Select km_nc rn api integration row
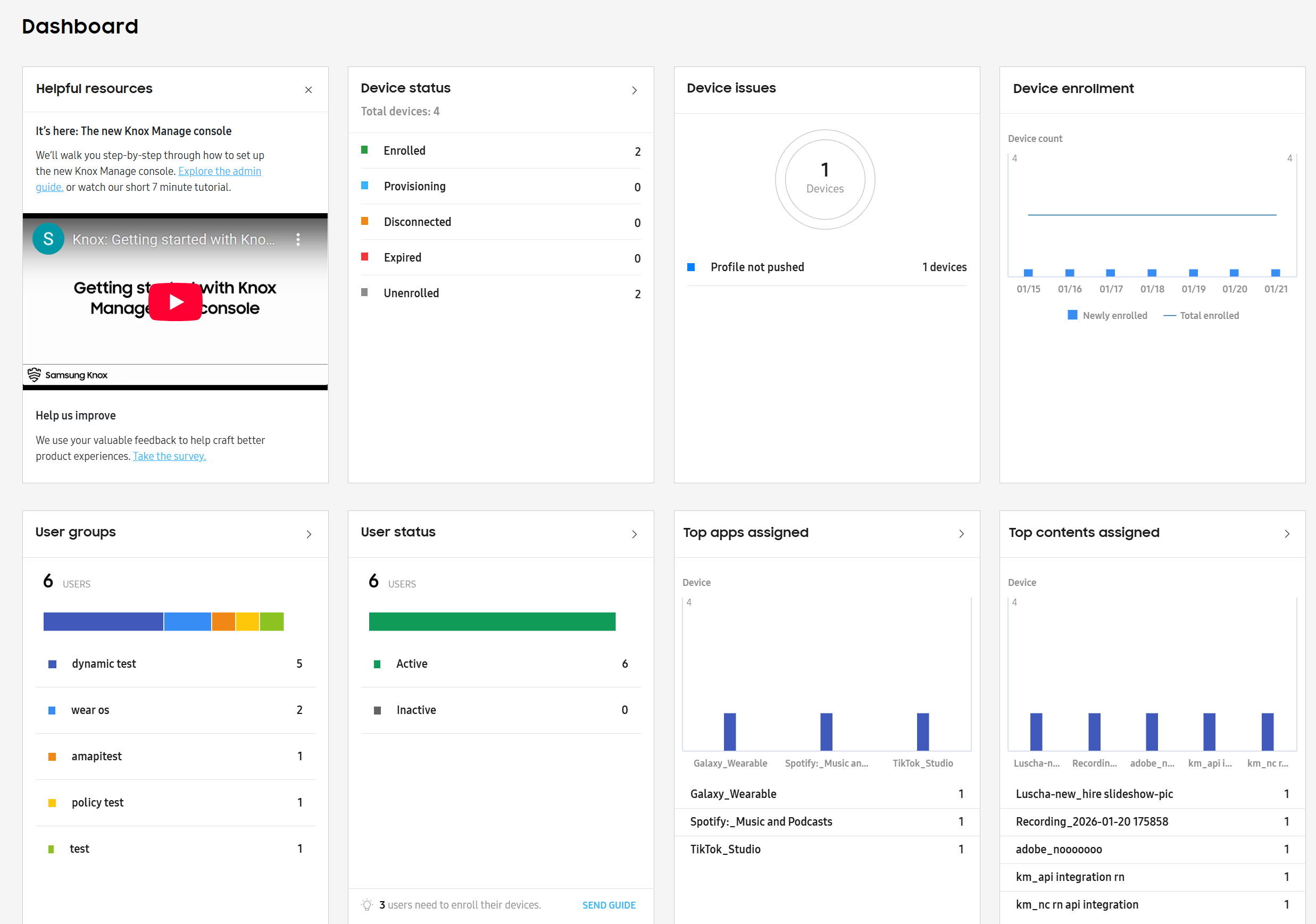 click(1152, 905)
